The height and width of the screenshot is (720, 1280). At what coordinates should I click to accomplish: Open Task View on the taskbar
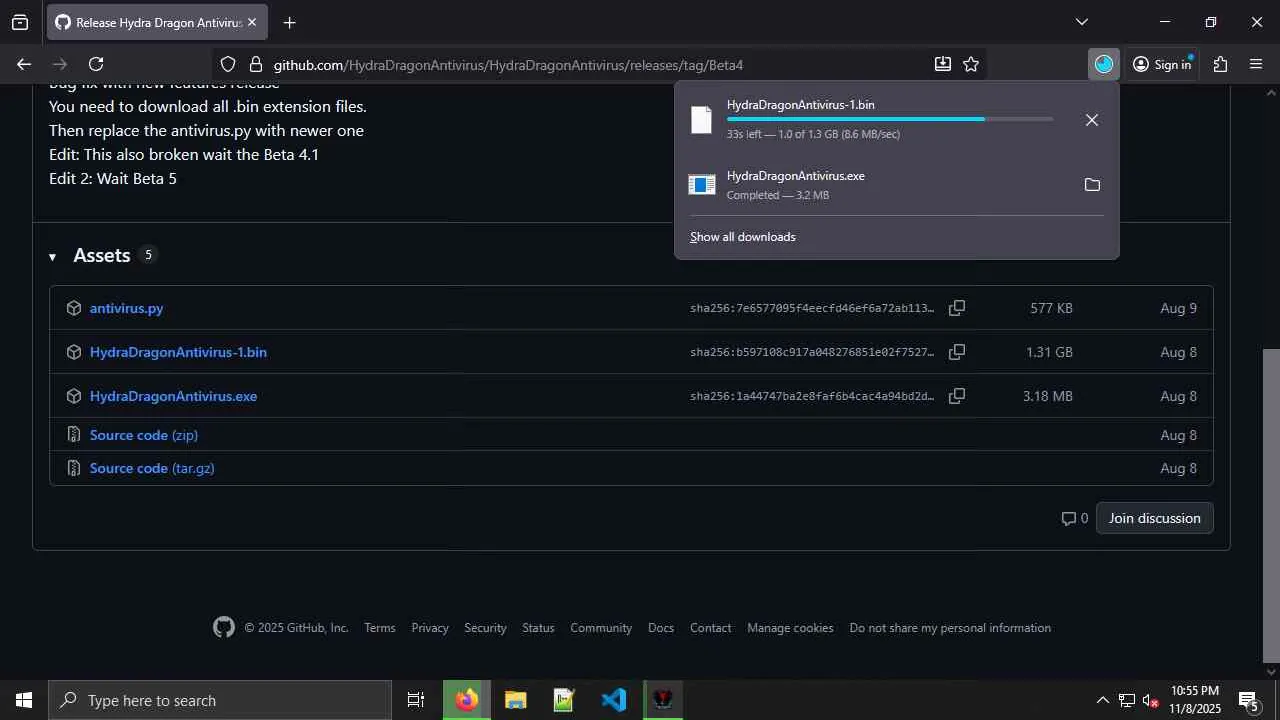(x=416, y=700)
